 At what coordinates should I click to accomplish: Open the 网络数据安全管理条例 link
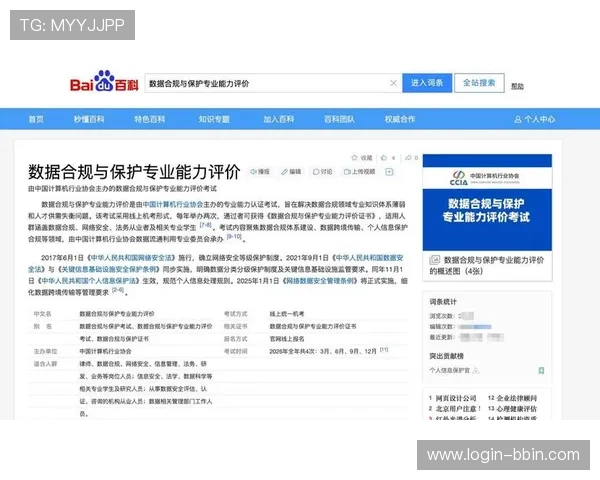click(320, 281)
